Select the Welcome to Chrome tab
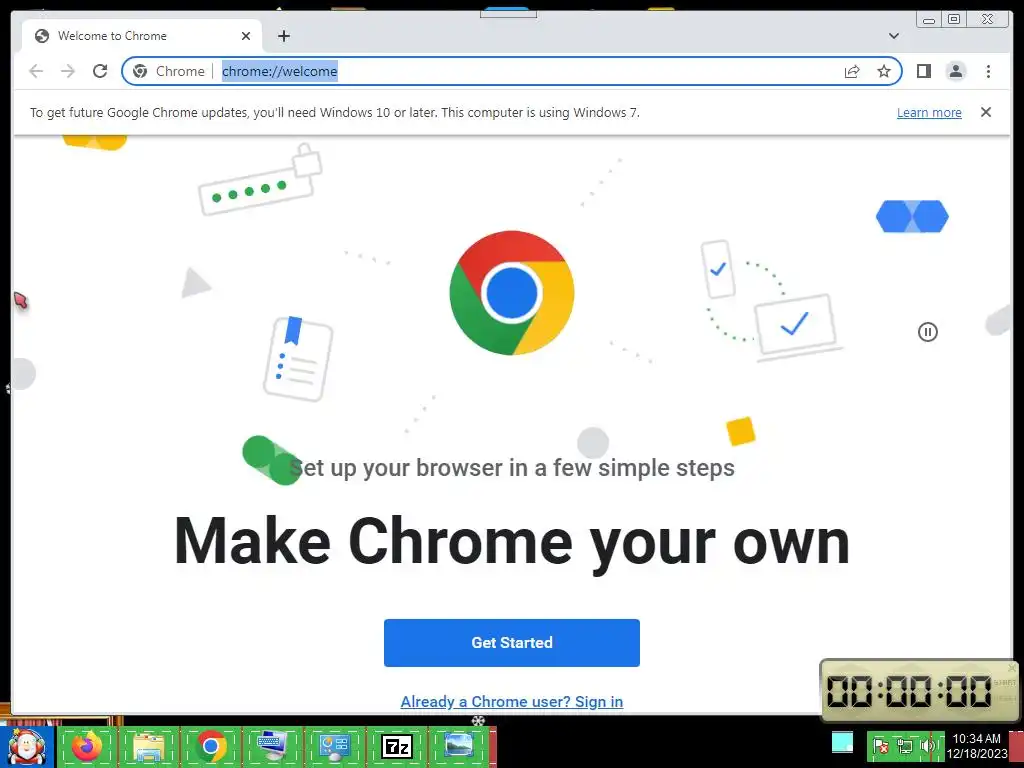The height and width of the screenshot is (768, 1024). click(x=142, y=36)
